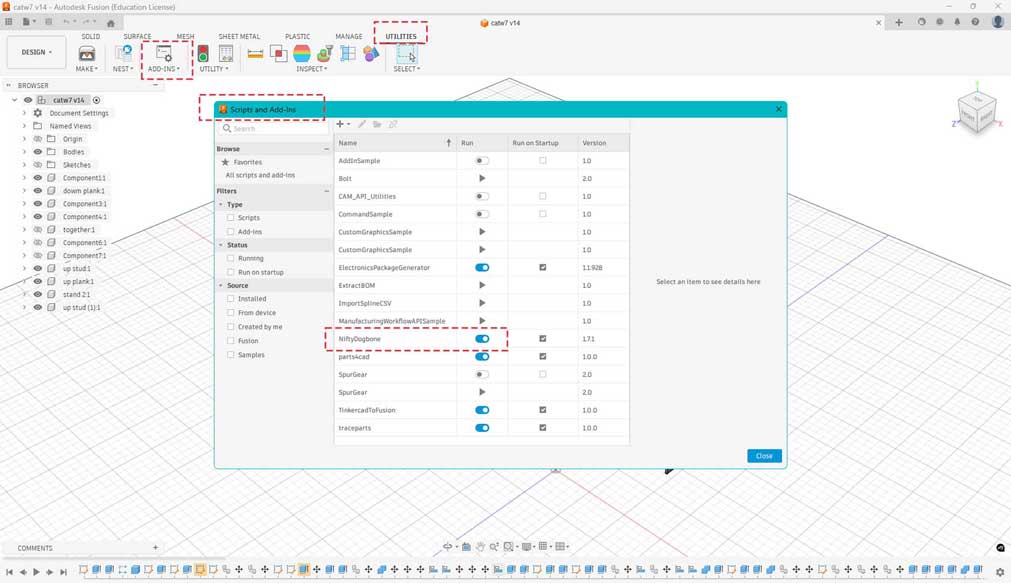Select the Measure ruler tool
Screen dimensions: 1011x583
(255, 54)
